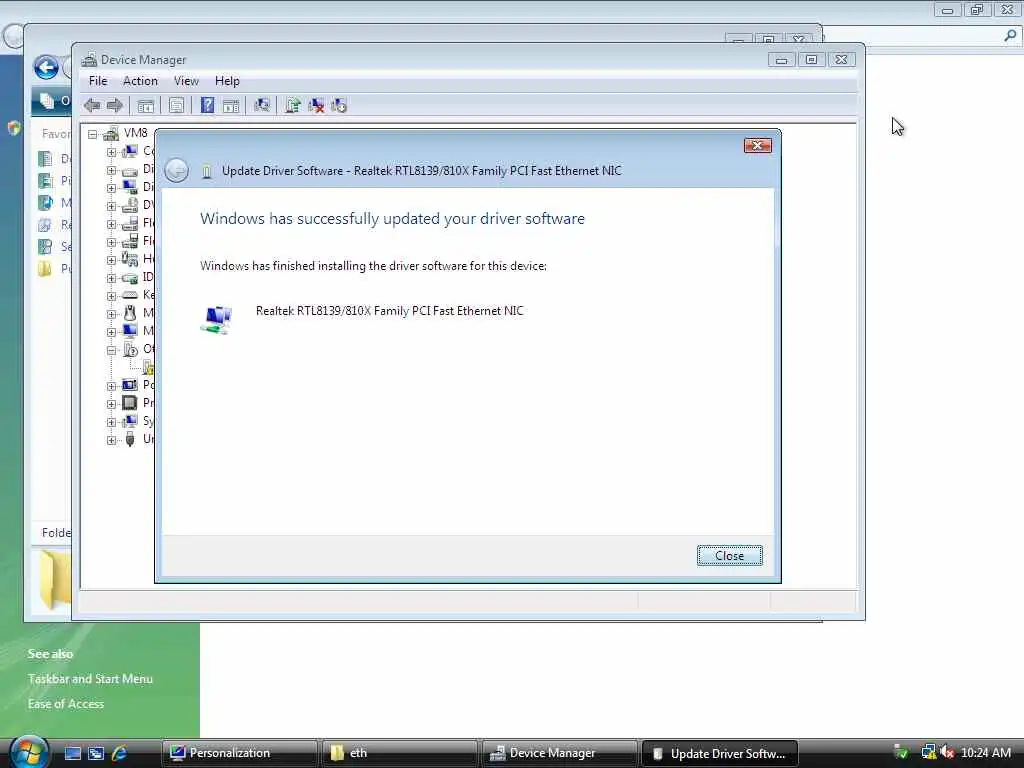Click the Uninstall toolbar icon with red X

tap(316, 105)
